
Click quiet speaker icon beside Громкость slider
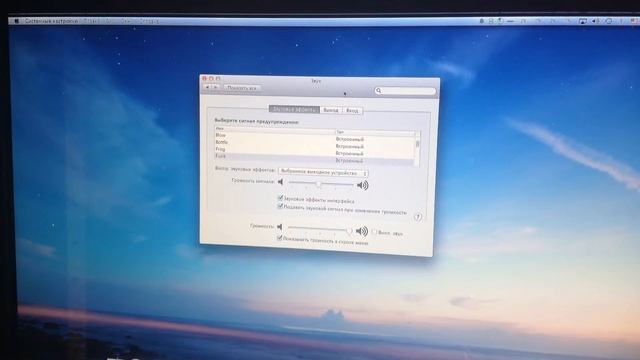(x=280, y=227)
